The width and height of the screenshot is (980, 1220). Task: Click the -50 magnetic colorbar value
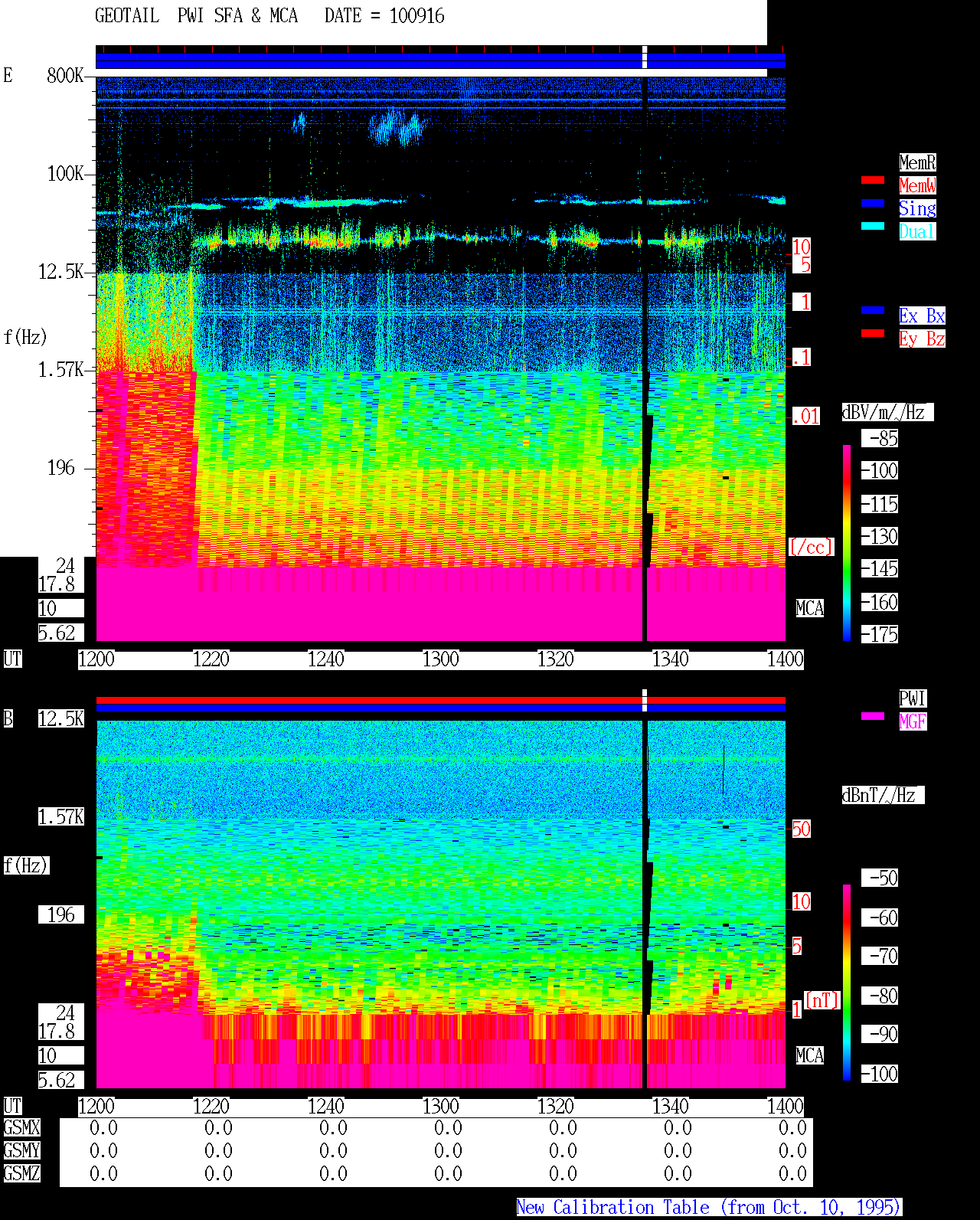pos(880,878)
